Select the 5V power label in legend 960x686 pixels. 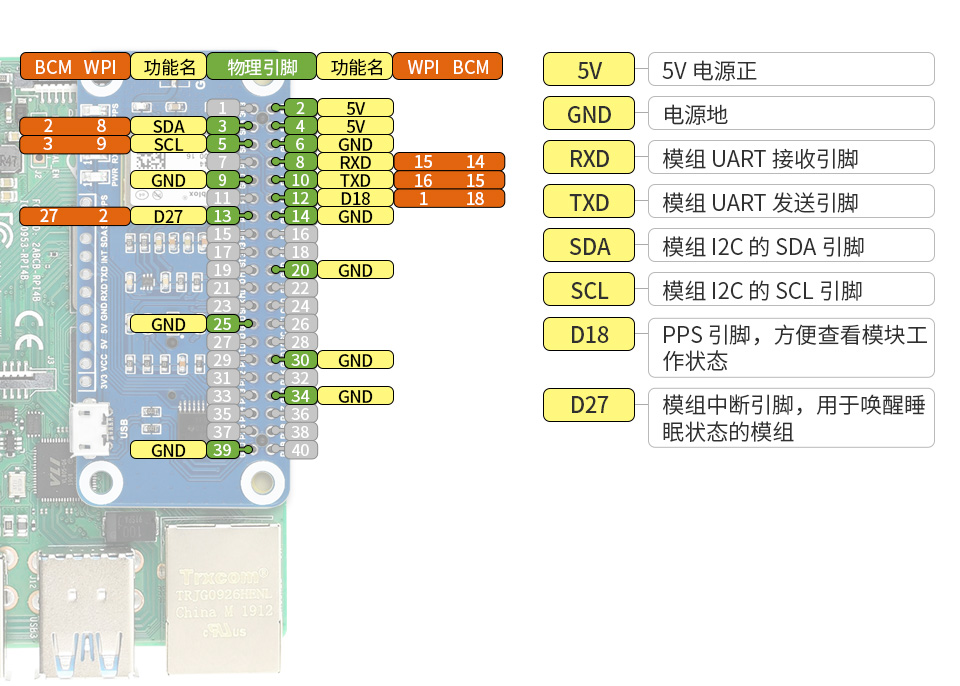[x=588, y=70]
